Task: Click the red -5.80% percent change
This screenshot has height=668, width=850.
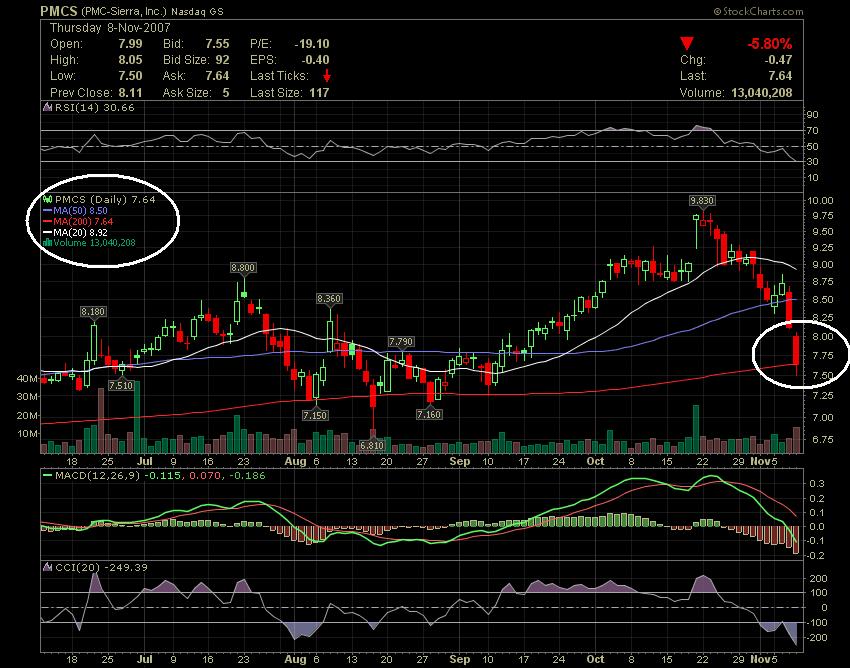Action: [x=769, y=44]
